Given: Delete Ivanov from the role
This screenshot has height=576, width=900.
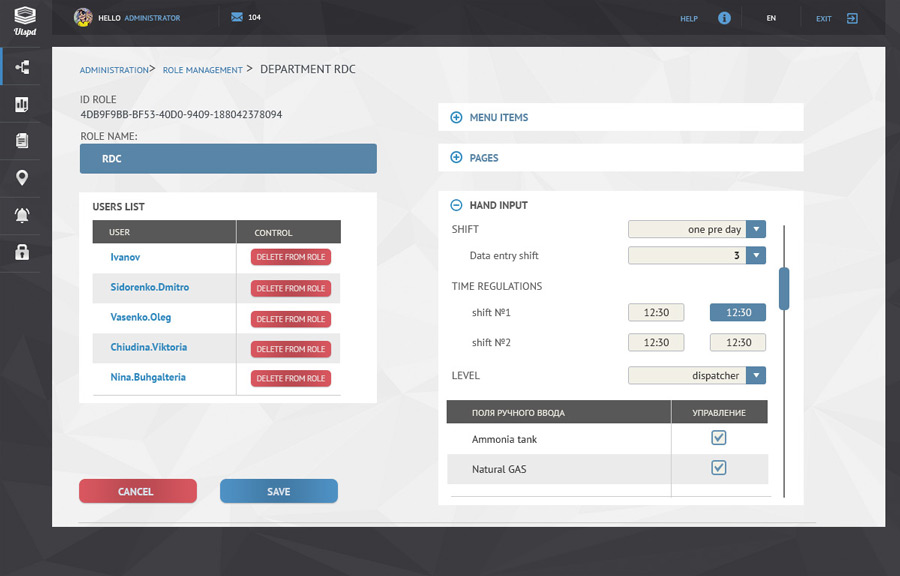Looking at the screenshot, I should tap(289, 257).
